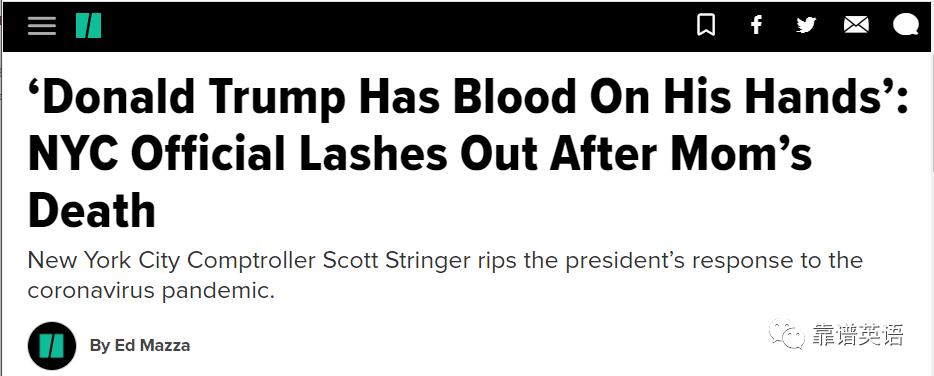The height and width of the screenshot is (376, 934).
Task: Open the author link Ed Mazza
Action: pyautogui.click(x=152, y=345)
